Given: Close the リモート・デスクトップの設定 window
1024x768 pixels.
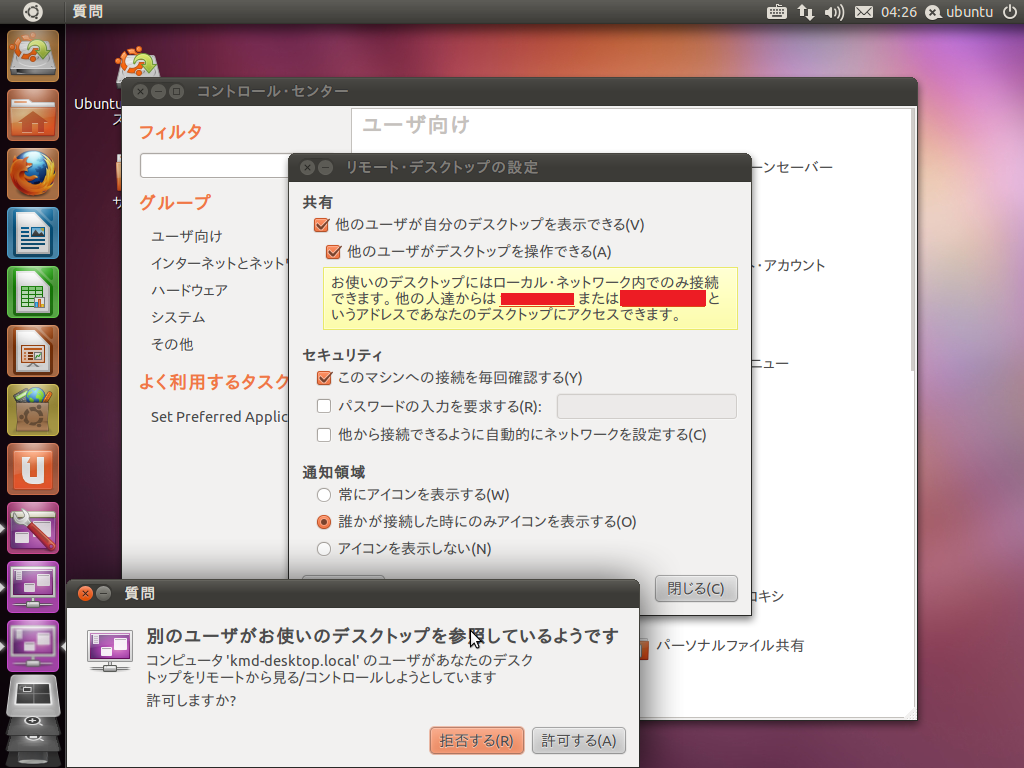Looking at the screenshot, I should coord(308,167).
